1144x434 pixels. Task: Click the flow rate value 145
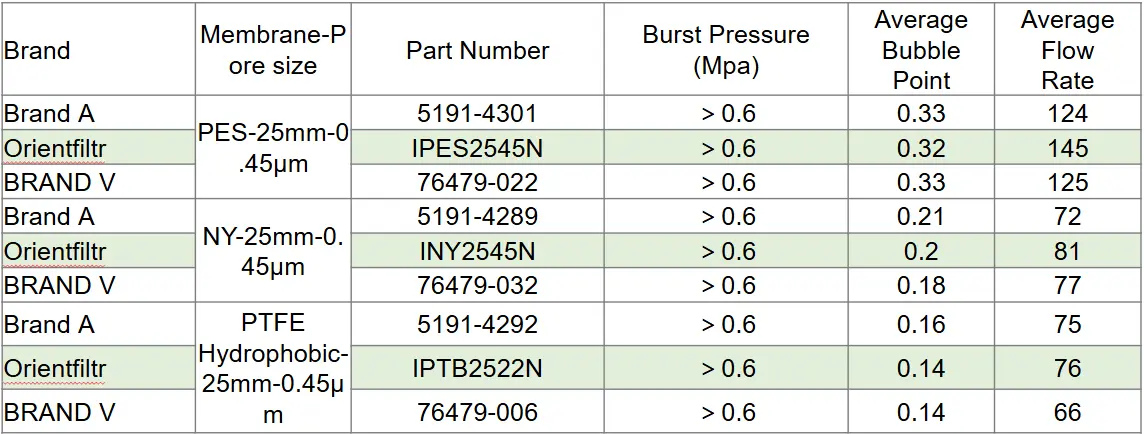click(x=1067, y=148)
